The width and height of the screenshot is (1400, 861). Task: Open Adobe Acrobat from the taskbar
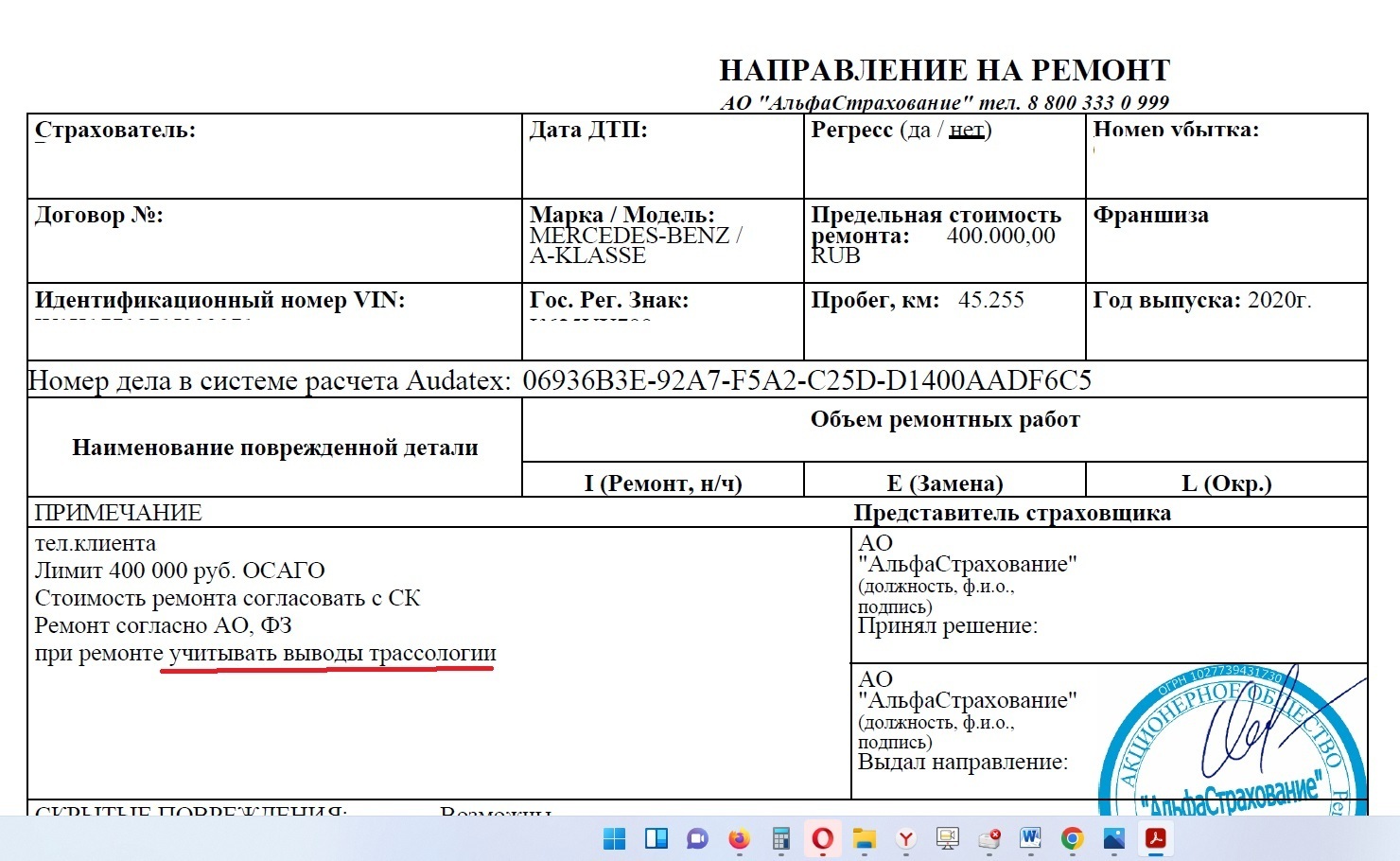click(1155, 838)
